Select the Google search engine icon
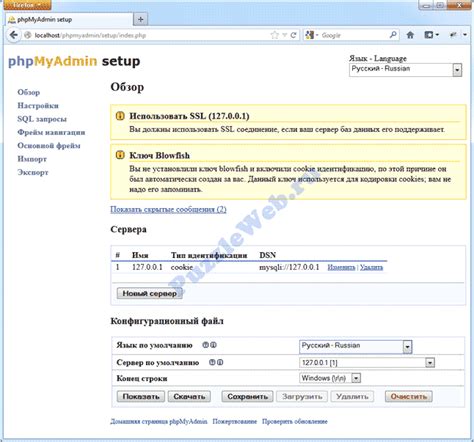Viewport: 474px width, 442px height. (x=310, y=35)
